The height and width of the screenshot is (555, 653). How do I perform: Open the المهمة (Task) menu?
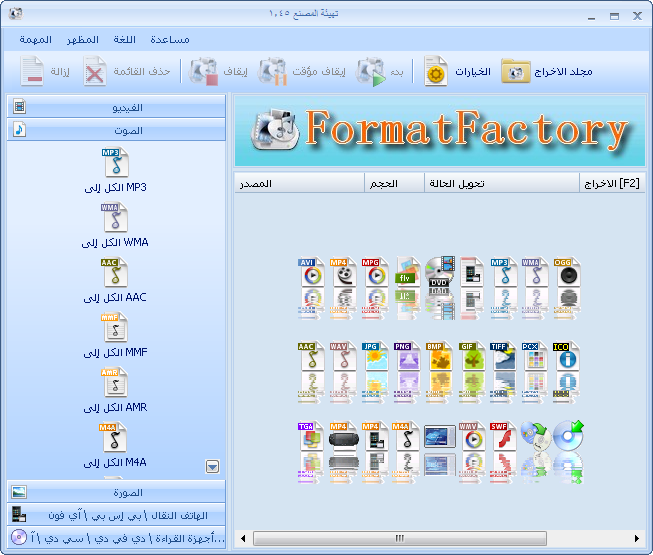pyautogui.click(x=35, y=40)
